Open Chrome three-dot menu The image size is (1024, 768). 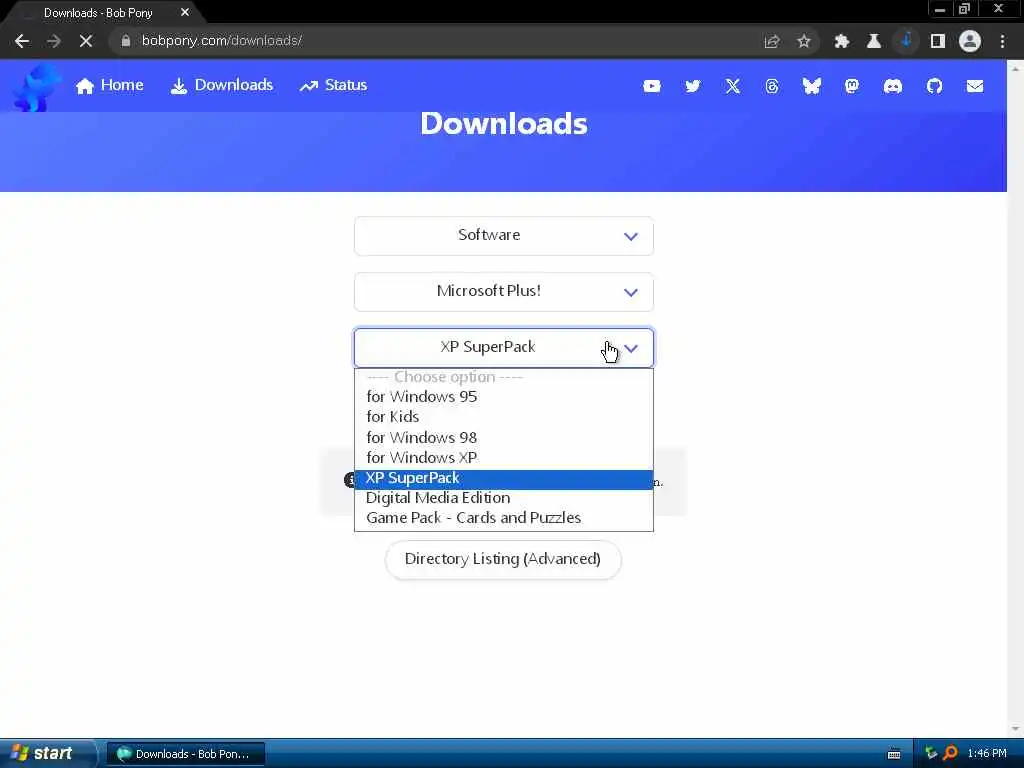(1002, 41)
